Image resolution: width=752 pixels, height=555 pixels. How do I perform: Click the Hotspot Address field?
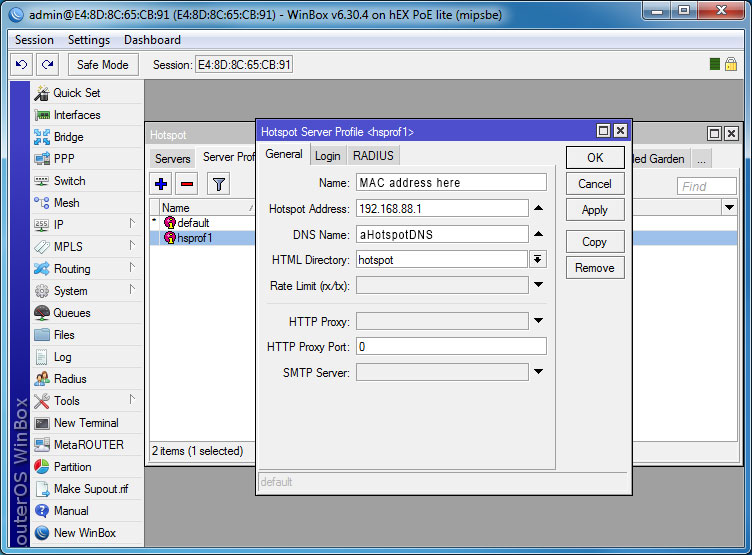tap(442, 209)
